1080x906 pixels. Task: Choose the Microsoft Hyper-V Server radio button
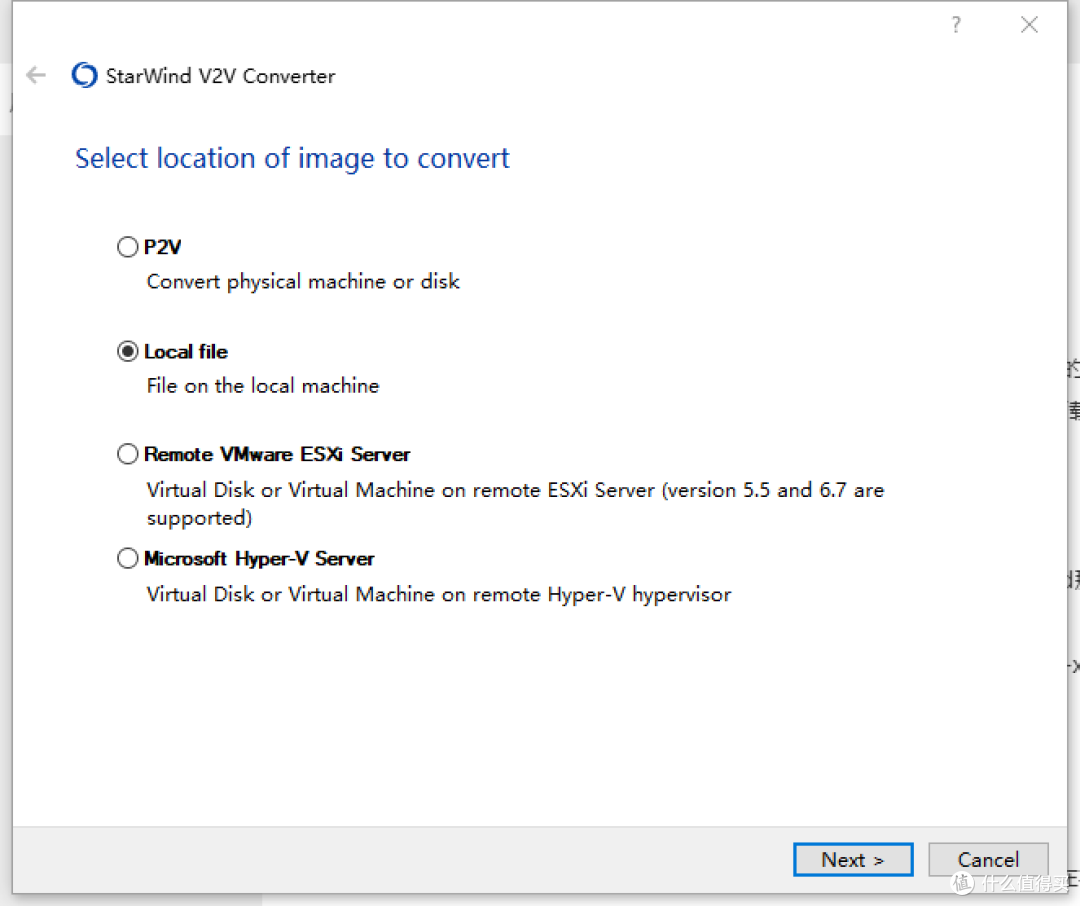128,559
